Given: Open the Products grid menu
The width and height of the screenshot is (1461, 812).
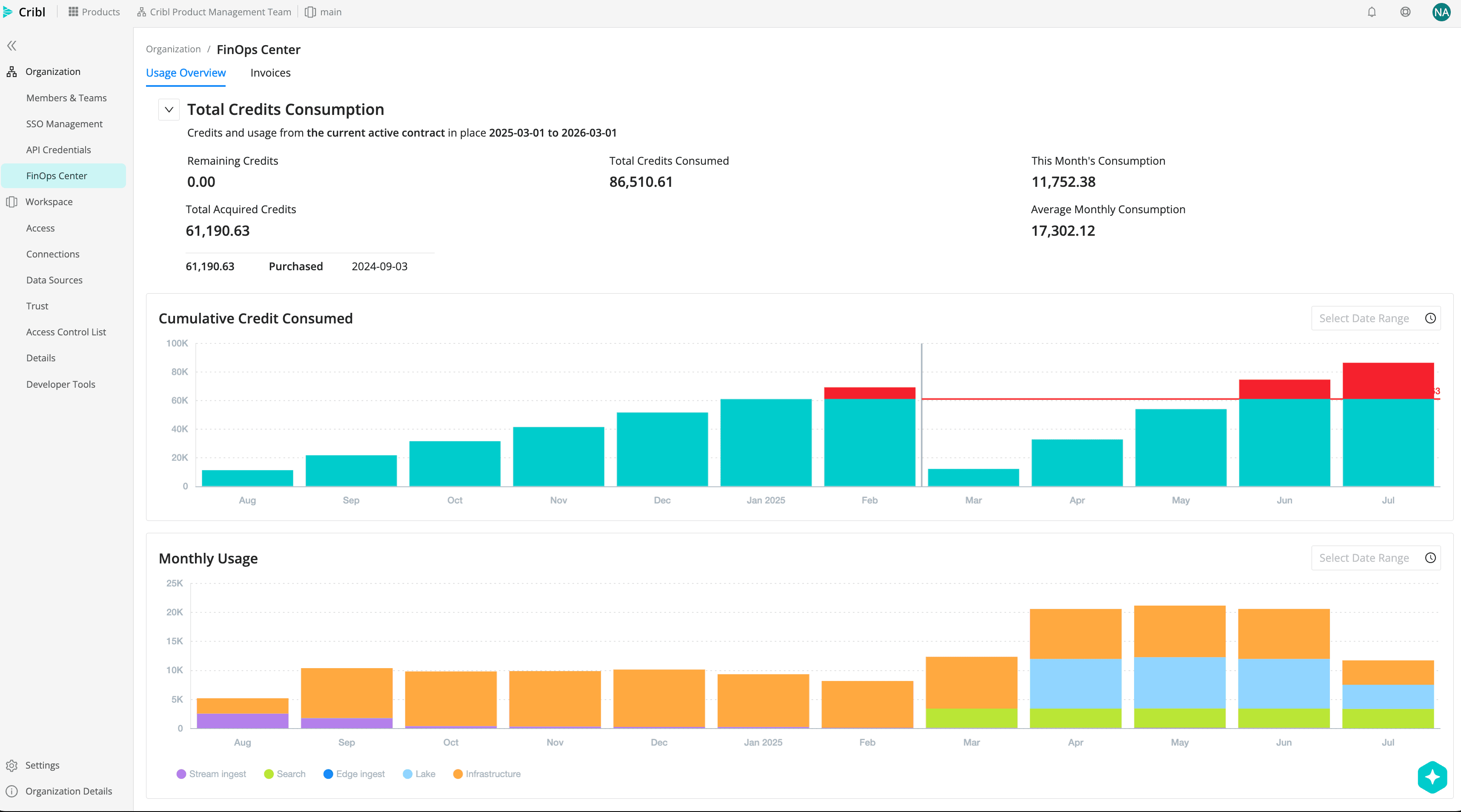Looking at the screenshot, I should click(94, 12).
